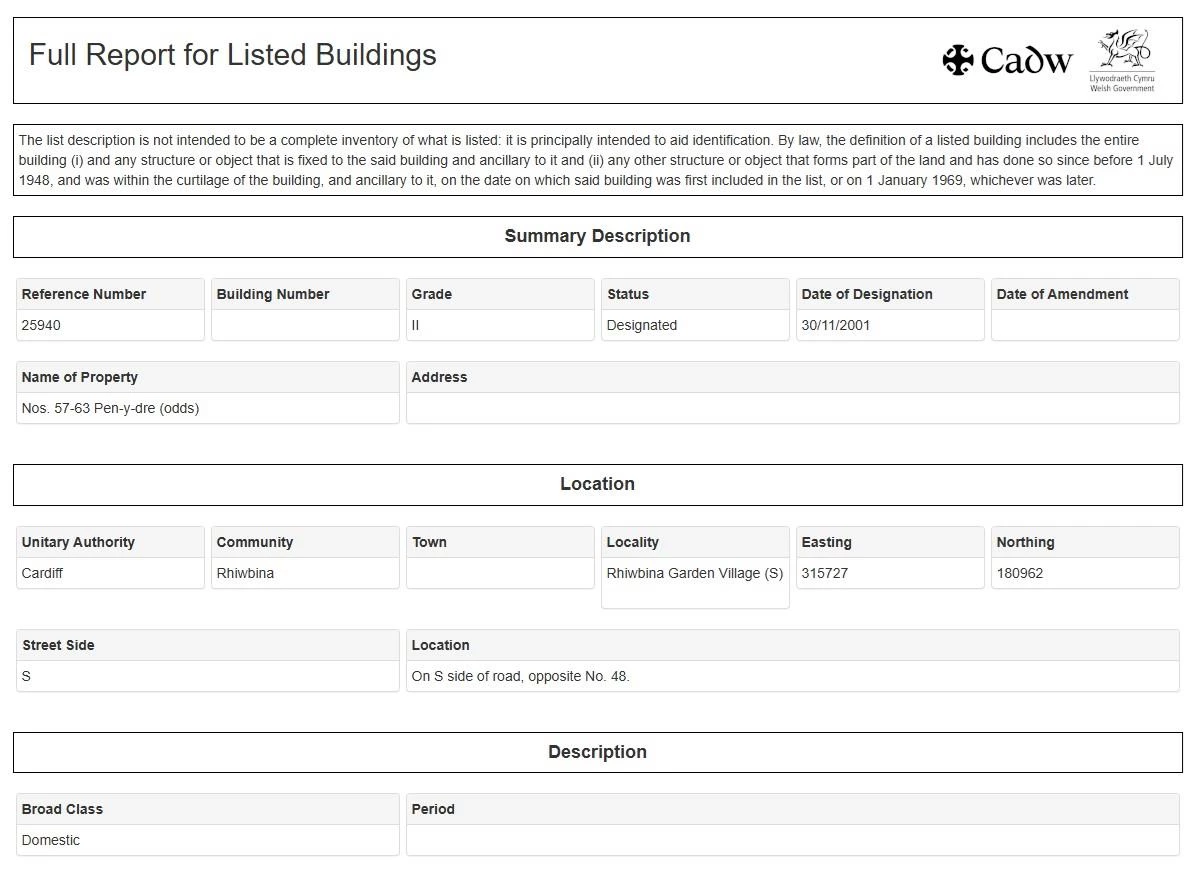Image resolution: width=1200 pixels, height=869 pixels.
Task: Click the empty Building Number field
Action: (305, 325)
